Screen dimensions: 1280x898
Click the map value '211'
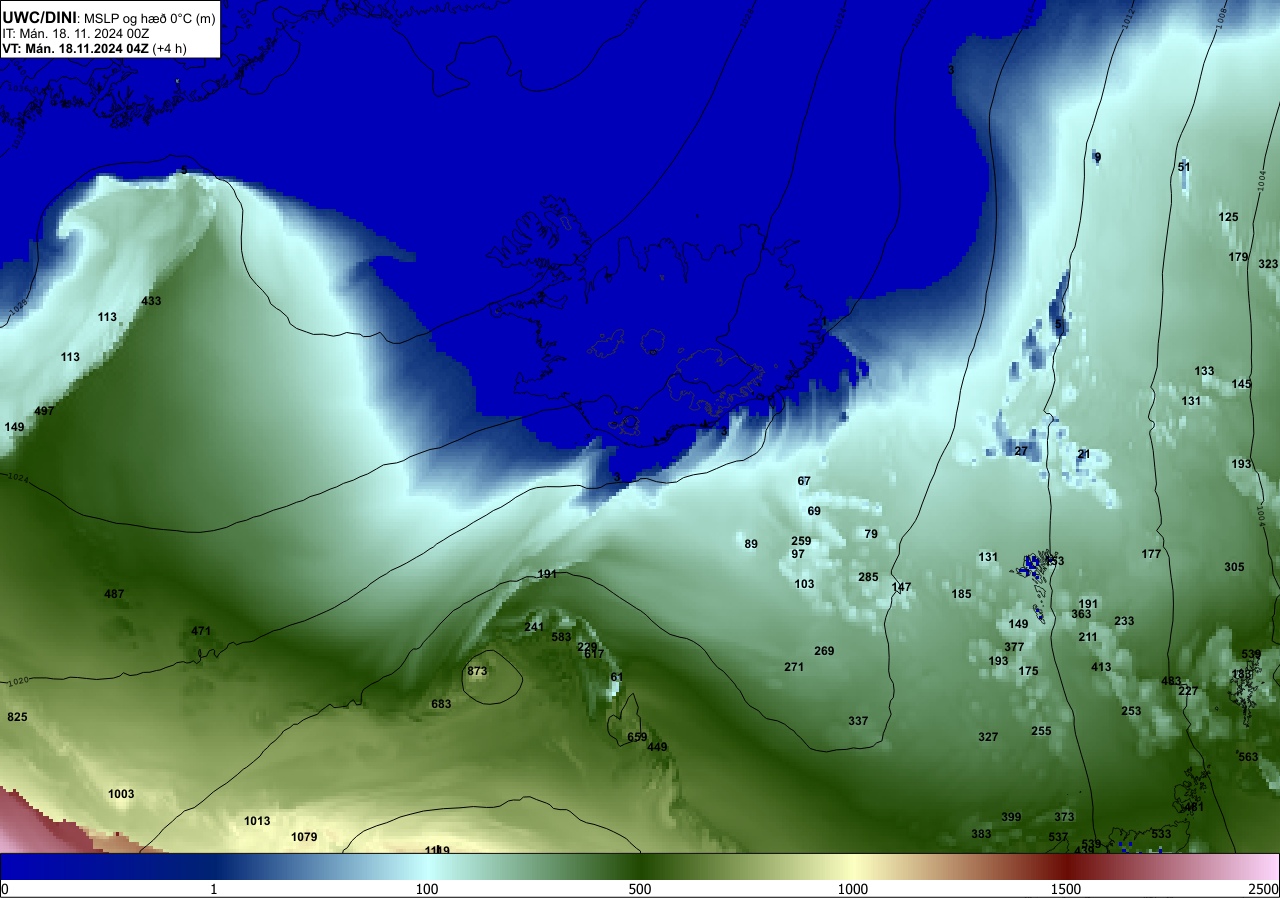(x=1088, y=637)
